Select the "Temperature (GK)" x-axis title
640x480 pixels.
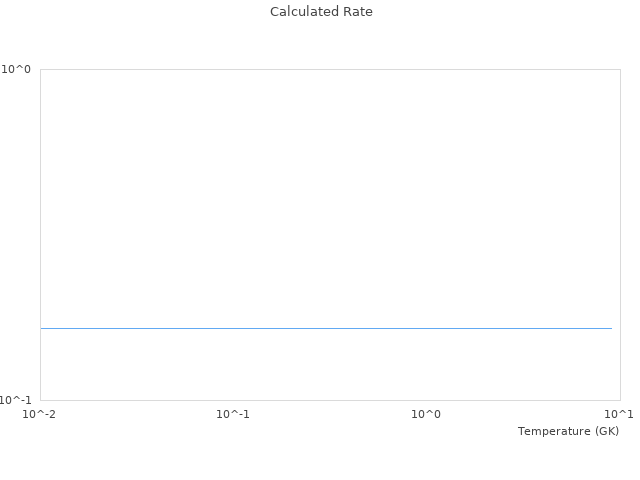(568, 431)
